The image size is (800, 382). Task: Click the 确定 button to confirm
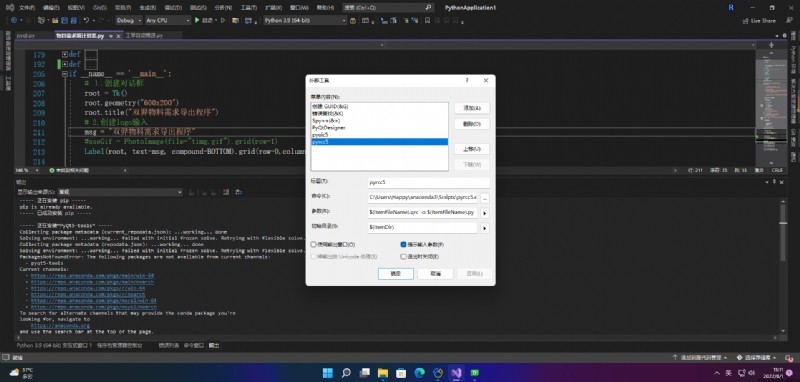pos(395,274)
